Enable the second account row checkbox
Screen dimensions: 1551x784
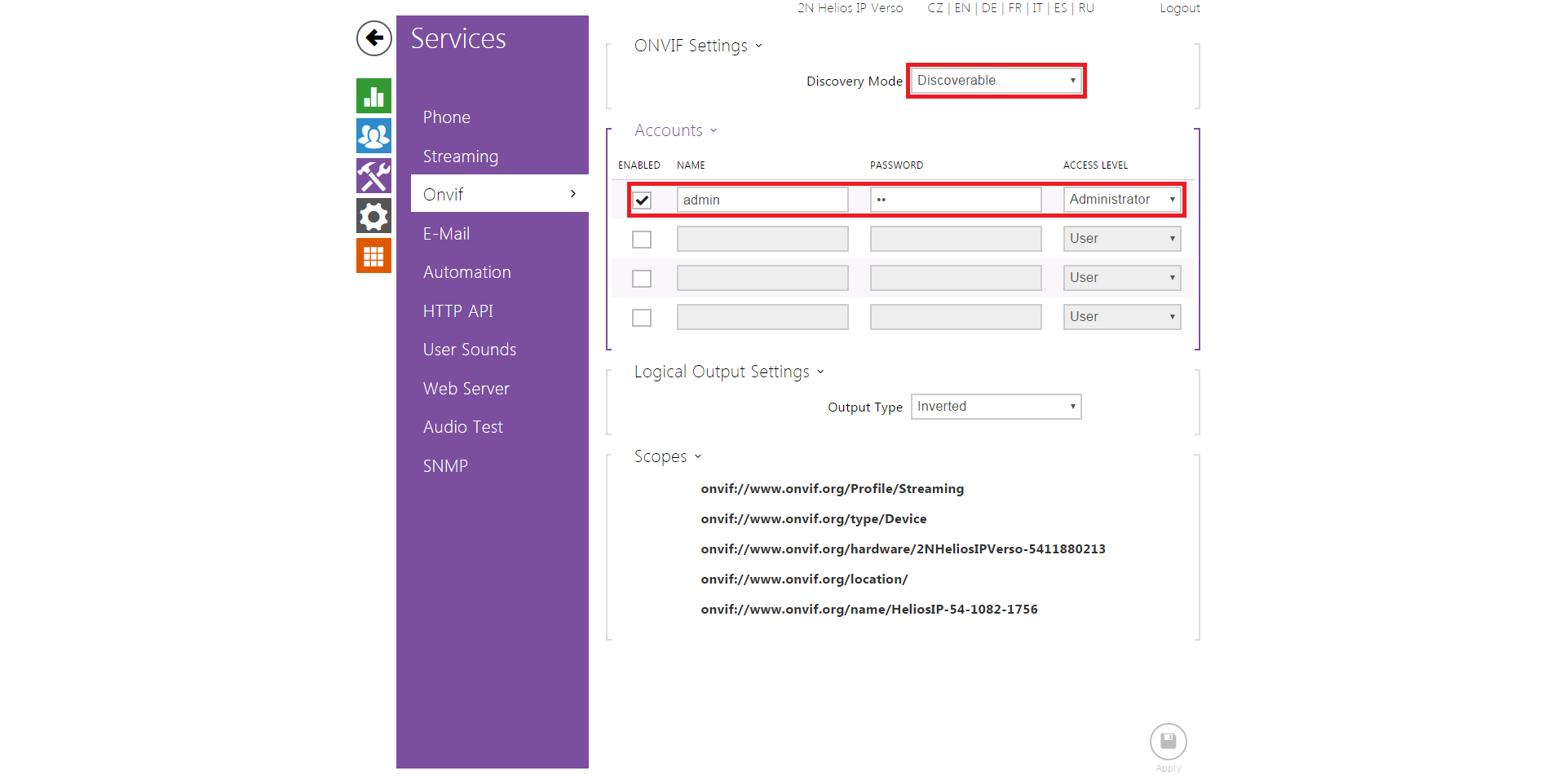point(643,240)
